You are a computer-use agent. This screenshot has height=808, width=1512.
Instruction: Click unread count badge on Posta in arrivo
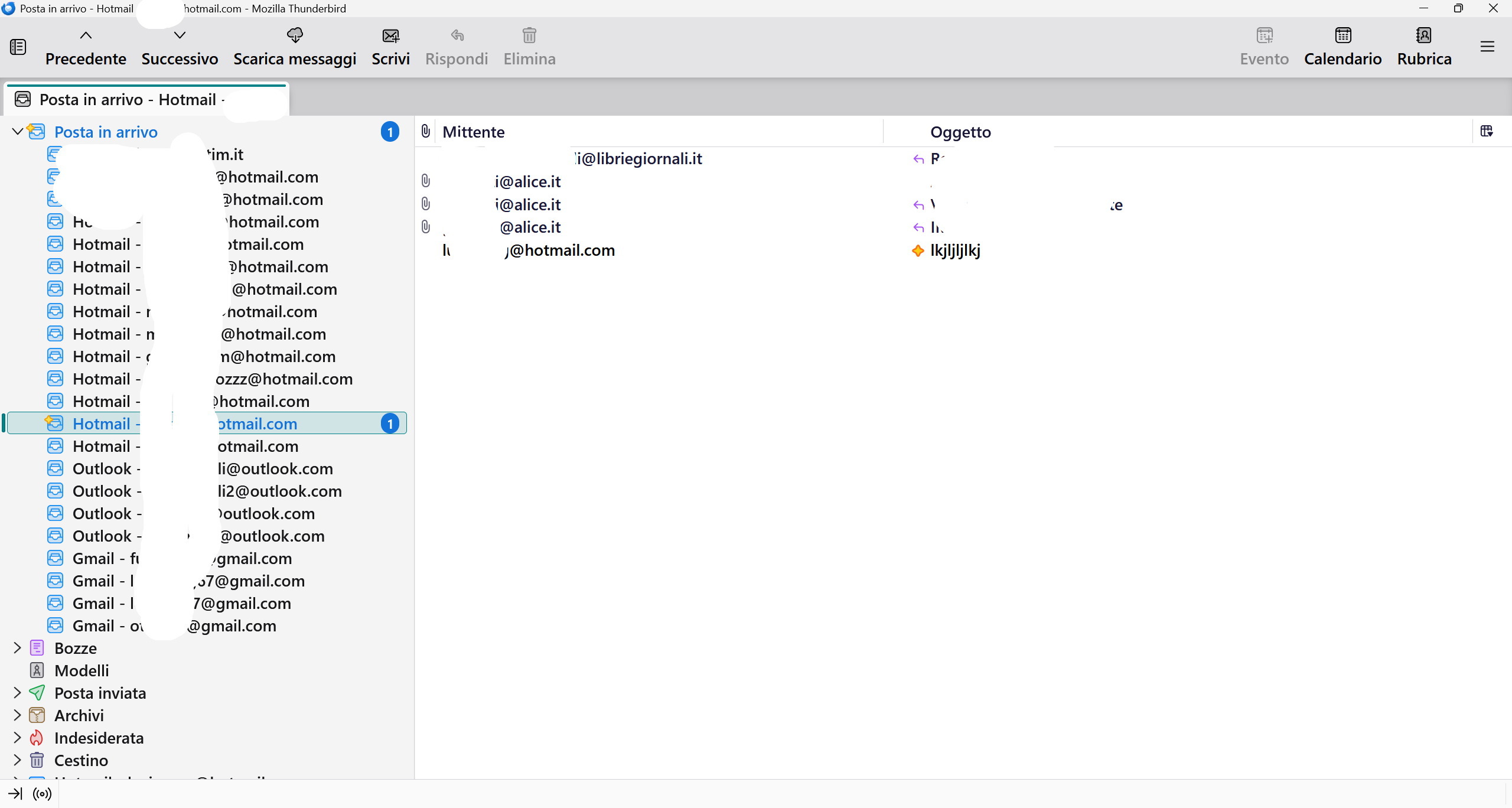click(x=390, y=132)
